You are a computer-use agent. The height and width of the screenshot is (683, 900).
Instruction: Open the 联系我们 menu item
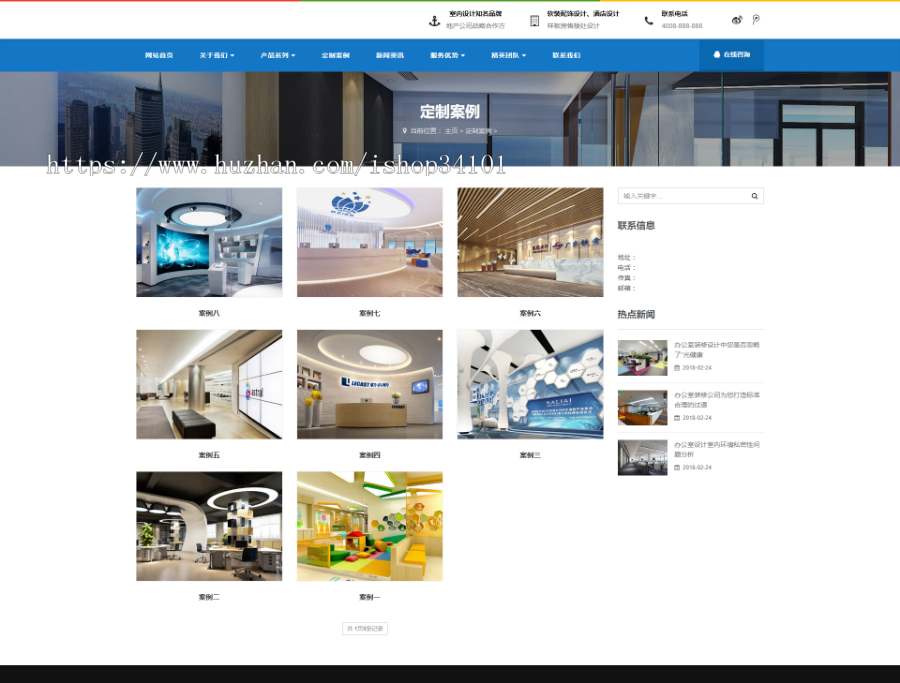tap(567, 55)
